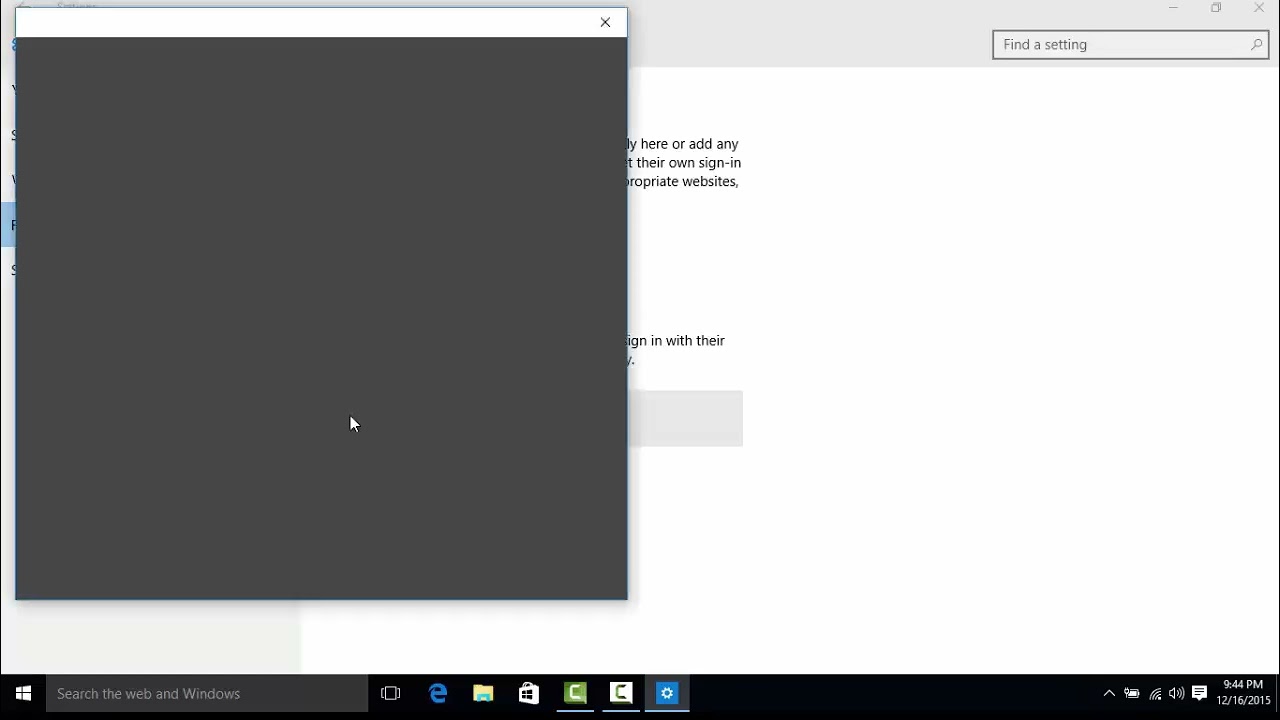Open the Action Center notifications icon

1200,693
